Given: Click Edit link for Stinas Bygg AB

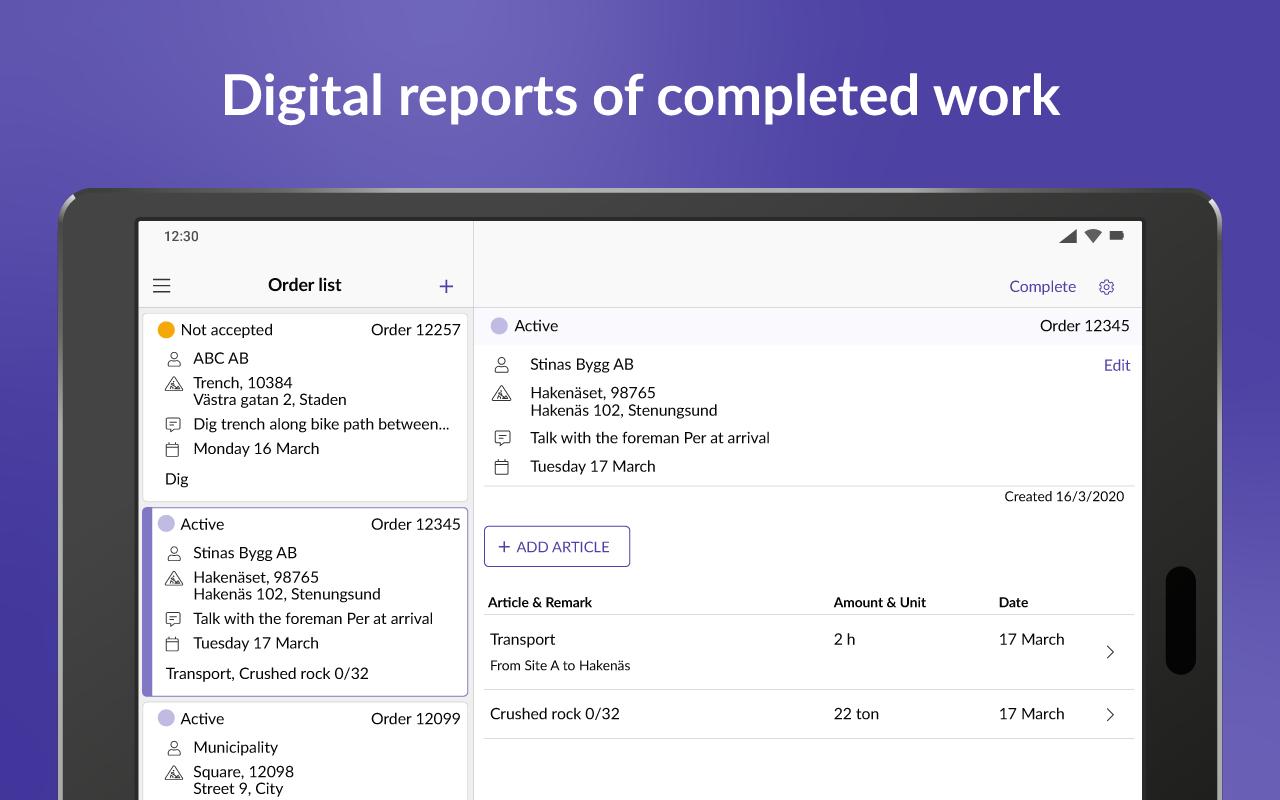Looking at the screenshot, I should click(1117, 365).
